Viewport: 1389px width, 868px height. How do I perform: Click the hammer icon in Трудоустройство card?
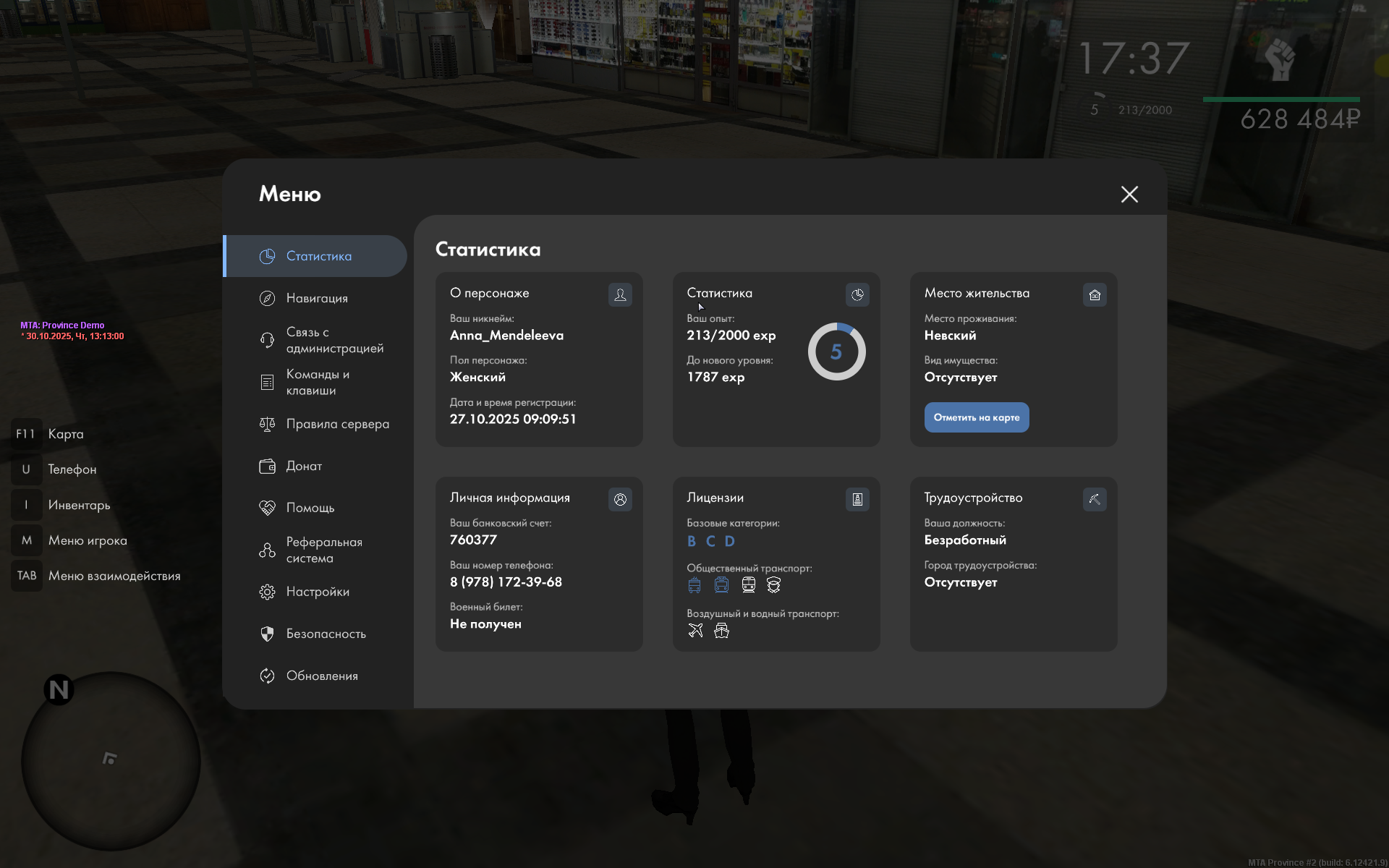pyautogui.click(x=1095, y=499)
